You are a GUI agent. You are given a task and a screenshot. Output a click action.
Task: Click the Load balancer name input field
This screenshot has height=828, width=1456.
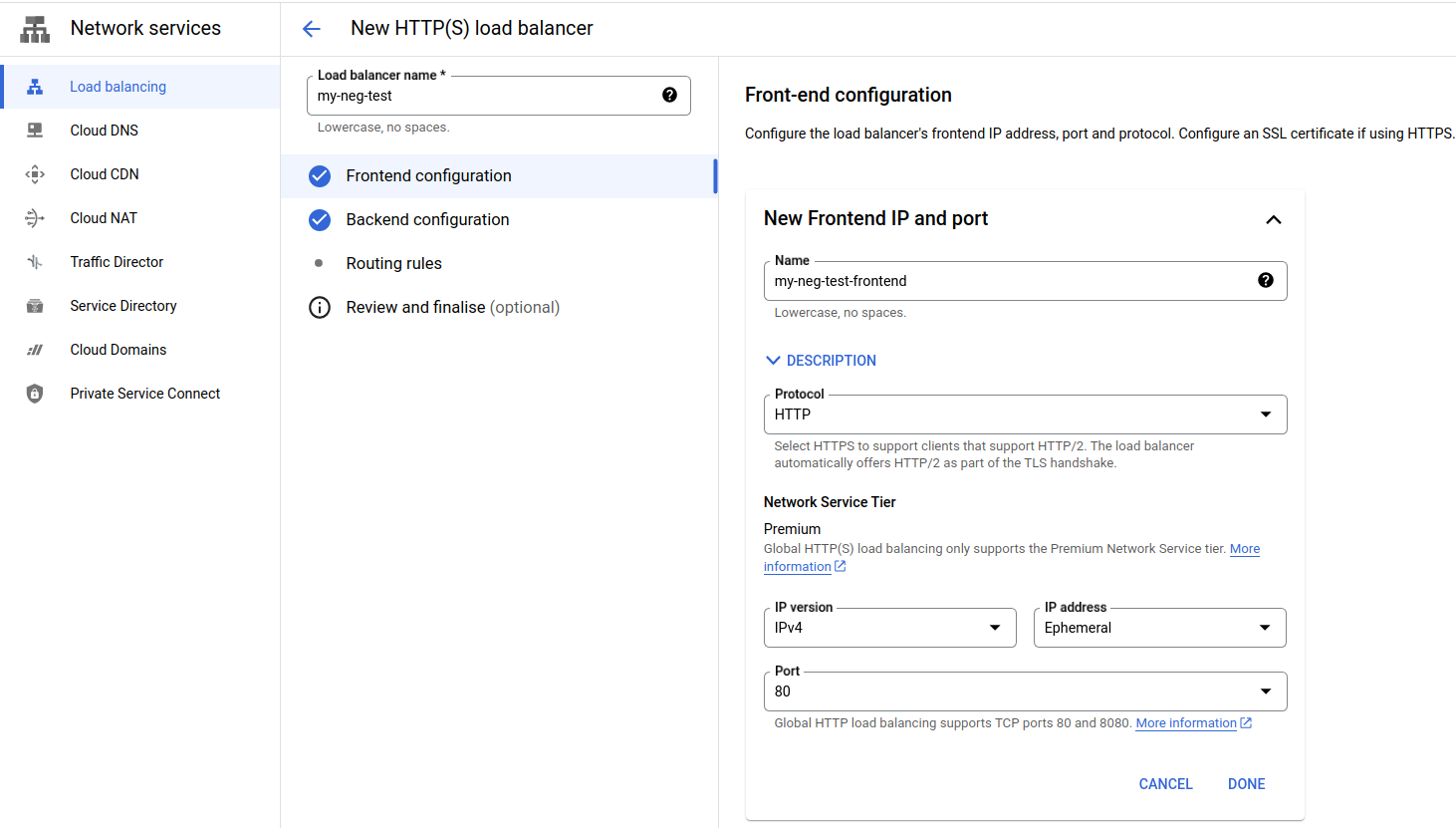(x=478, y=96)
